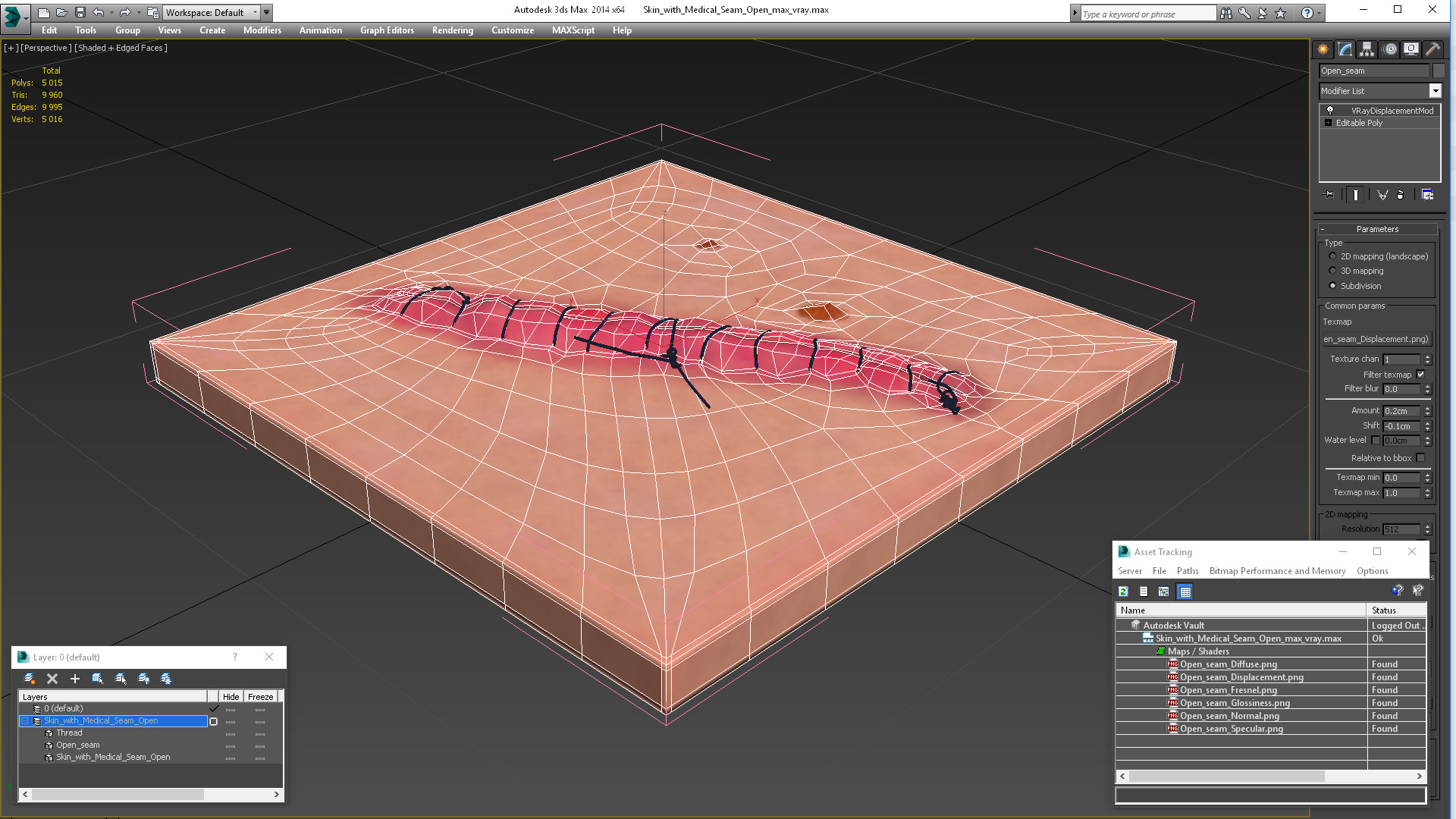Open the Modifiers menu
Viewport: 1456px width, 819px height.
(x=262, y=30)
